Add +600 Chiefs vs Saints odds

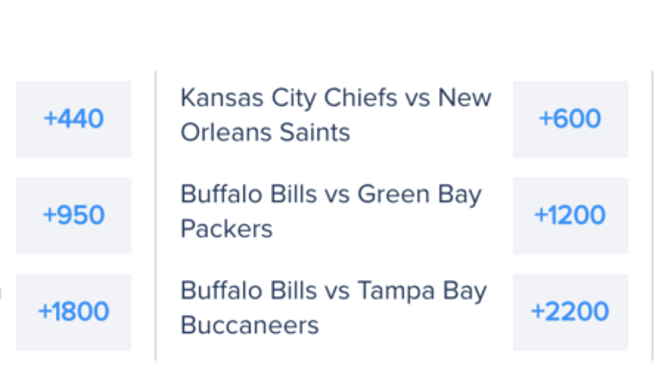[x=570, y=119]
